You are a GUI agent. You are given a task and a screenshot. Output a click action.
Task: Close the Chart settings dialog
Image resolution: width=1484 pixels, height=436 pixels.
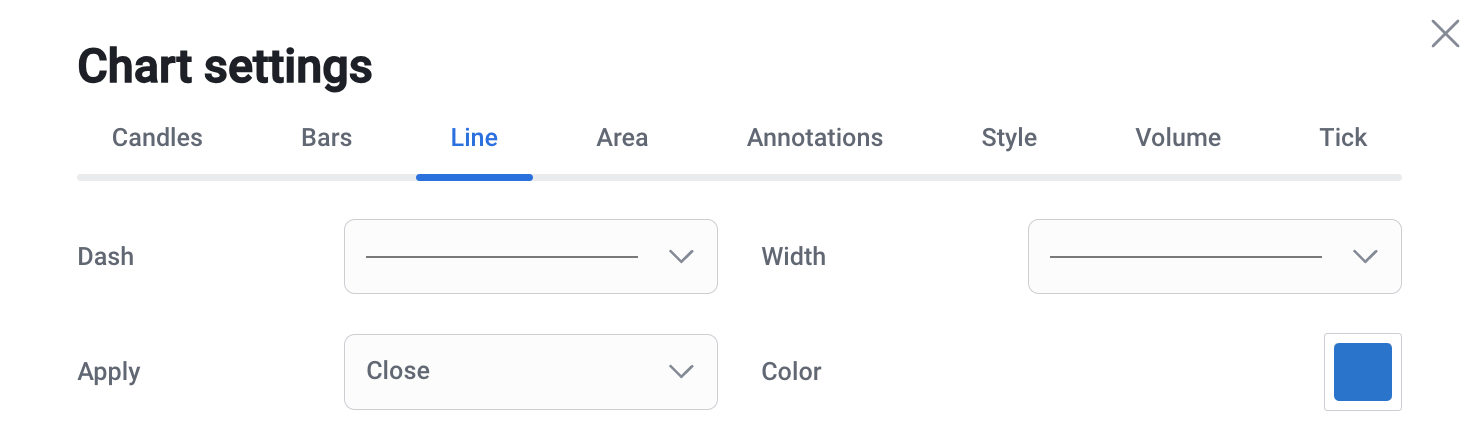click(1445, 35)
